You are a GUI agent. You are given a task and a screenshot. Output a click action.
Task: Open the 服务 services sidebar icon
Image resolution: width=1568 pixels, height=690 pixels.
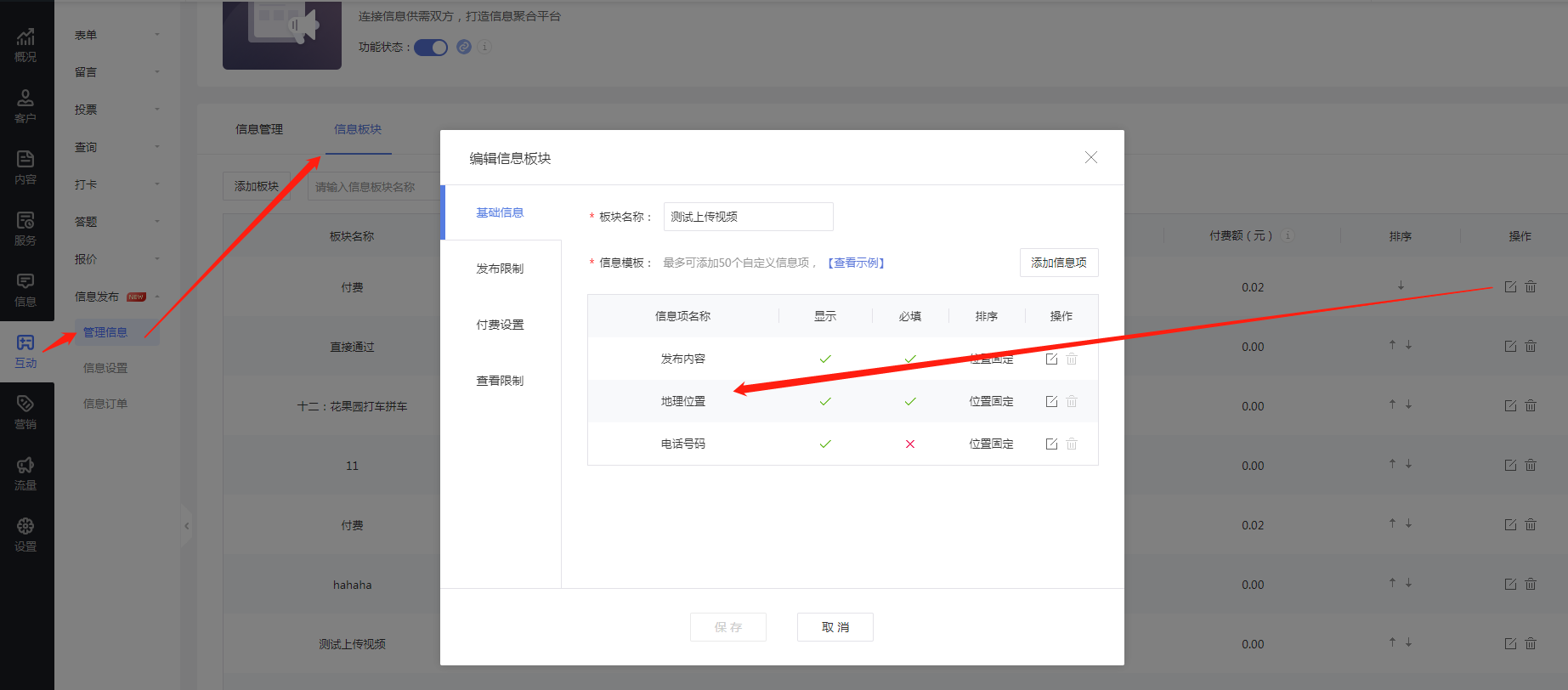point(25,229)
